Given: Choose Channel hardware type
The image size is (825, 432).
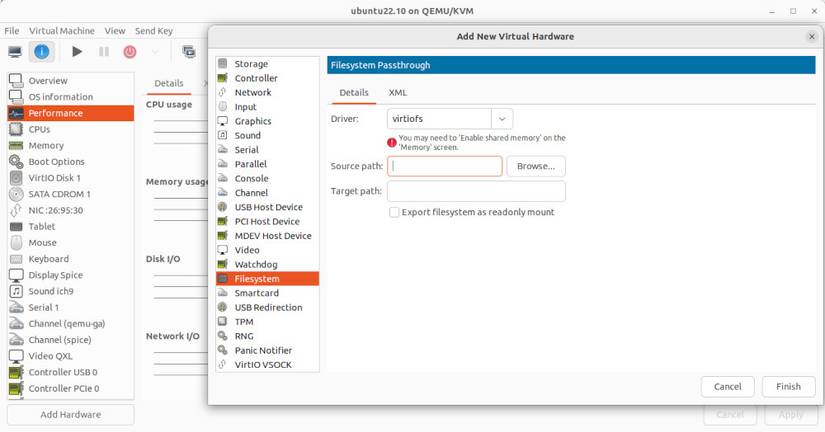Looking at the screenshot, I should pos(267,193).
